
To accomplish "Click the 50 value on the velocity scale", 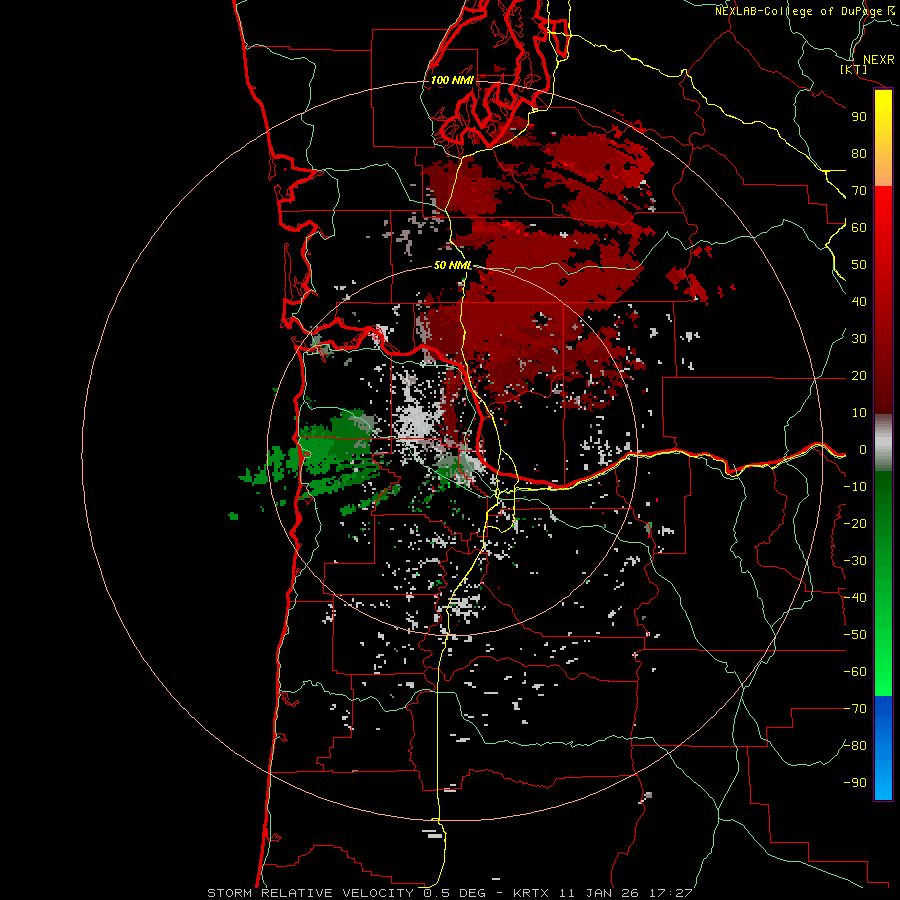I will coord(859,265).
